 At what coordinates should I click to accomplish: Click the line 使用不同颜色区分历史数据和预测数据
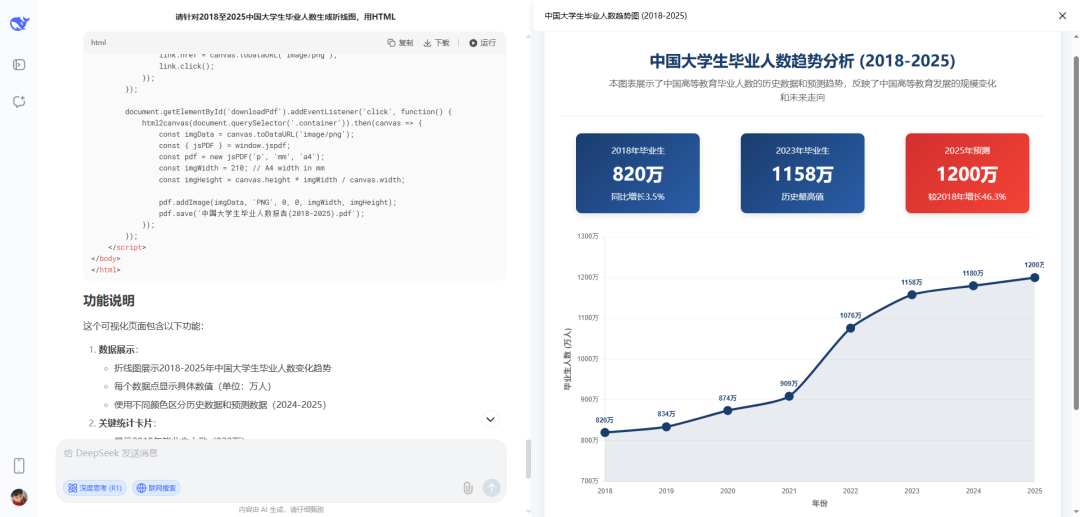click(220, 404)
